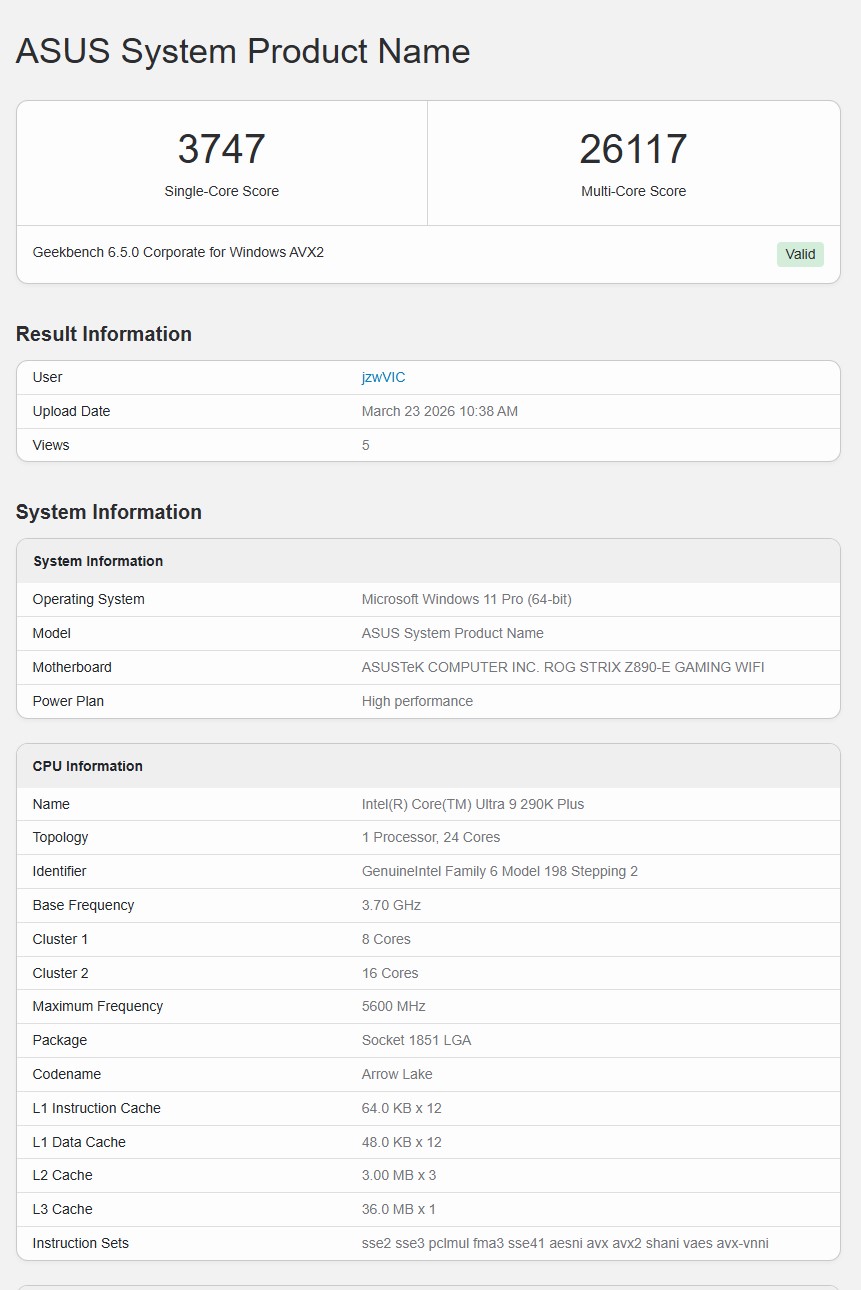Select the Single-Core Score value 3747
The image size is (861, 1290).
click(222, 148)
